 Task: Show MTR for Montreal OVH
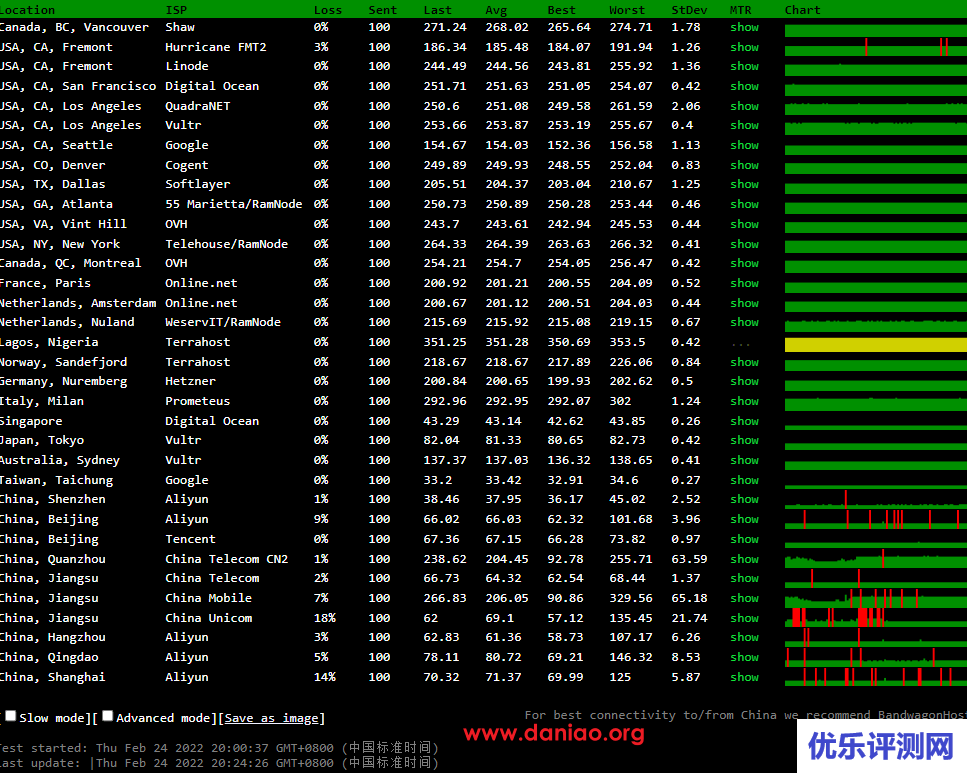(744, 263)
